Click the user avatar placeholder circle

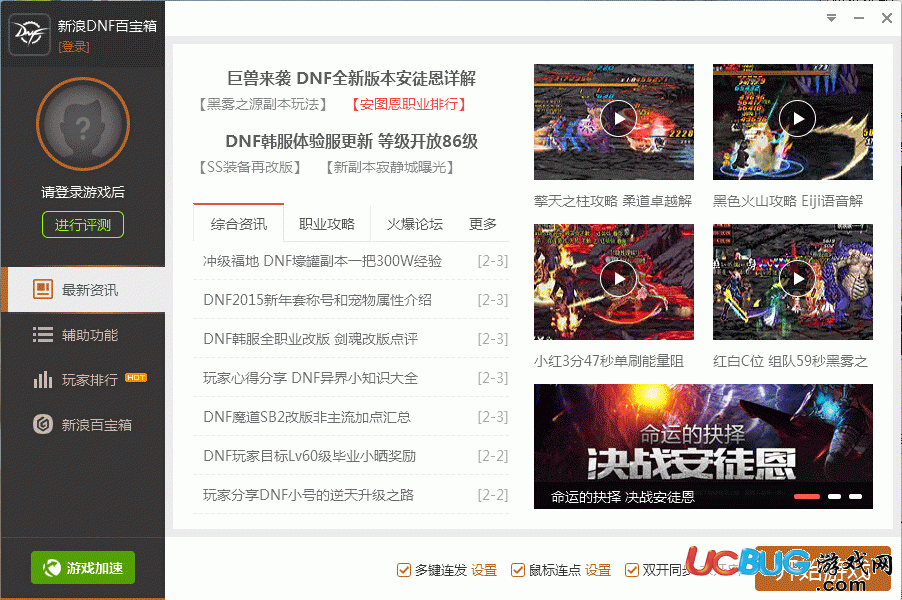click(x=83, y=124)
